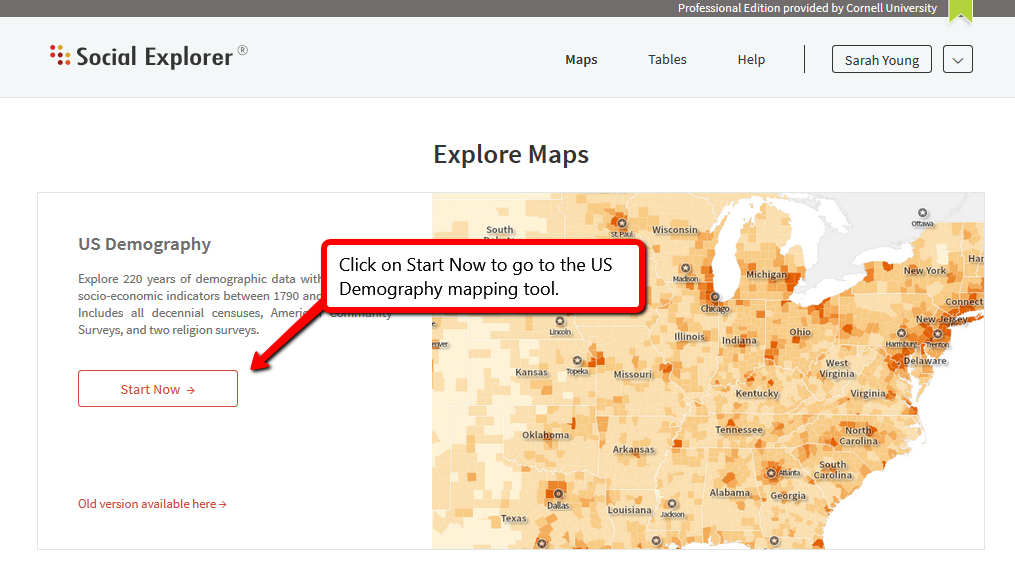The height and width of the screenshot is (564, 1015).
Task: Click the Ottawa city marker on map
Action: (922, 213)
